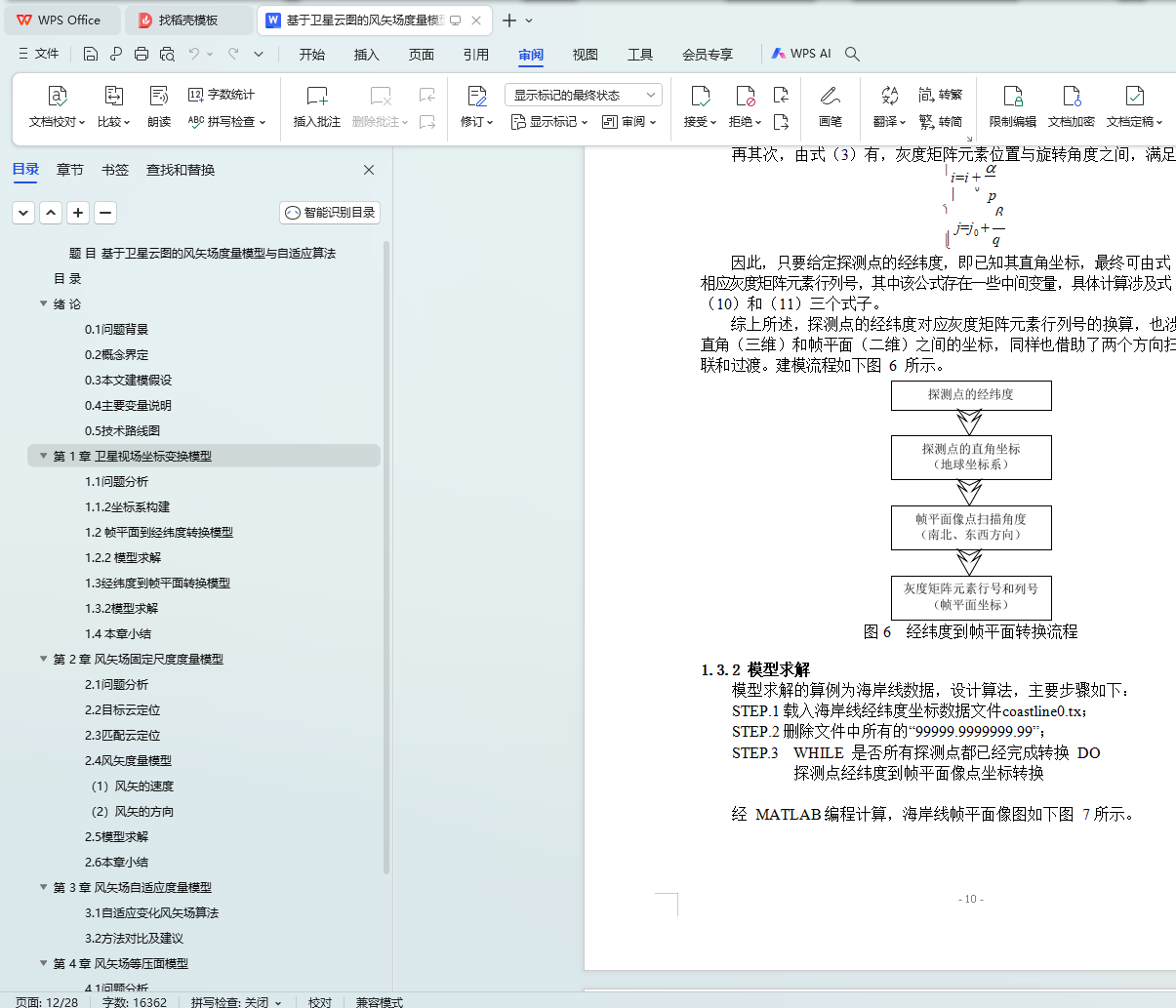Click the save icon in quick access toolbar
Screen dimensions: 1176x1008
[x=91, y=54]
